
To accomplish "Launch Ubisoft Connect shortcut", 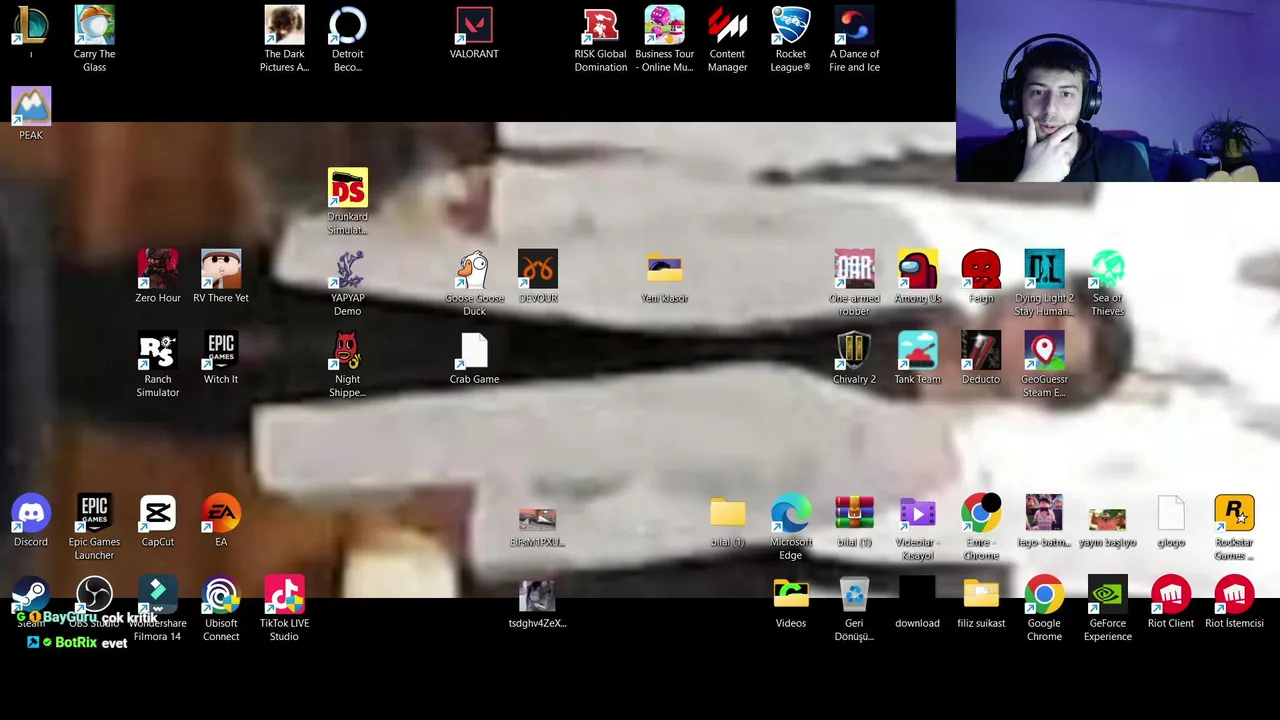I will 221,609.
